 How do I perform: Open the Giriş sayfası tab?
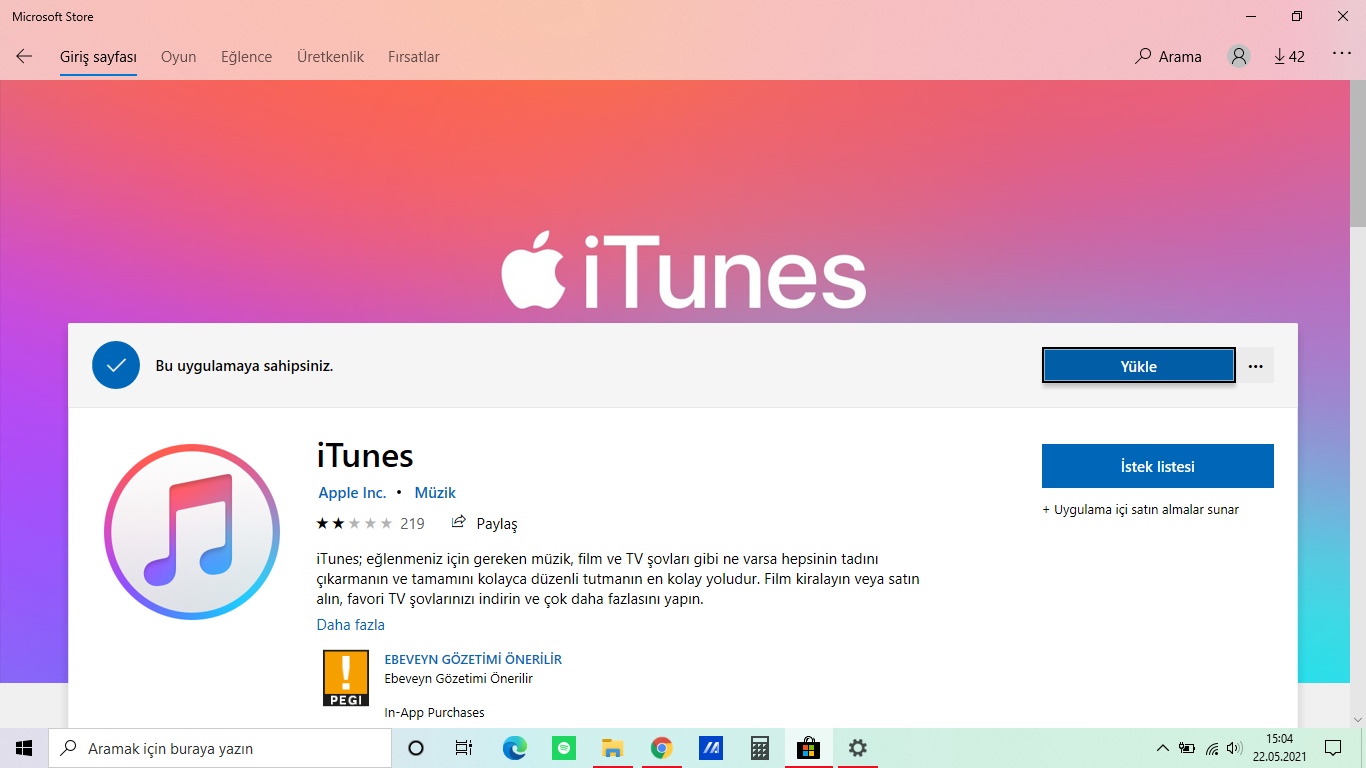coord(98,57)
